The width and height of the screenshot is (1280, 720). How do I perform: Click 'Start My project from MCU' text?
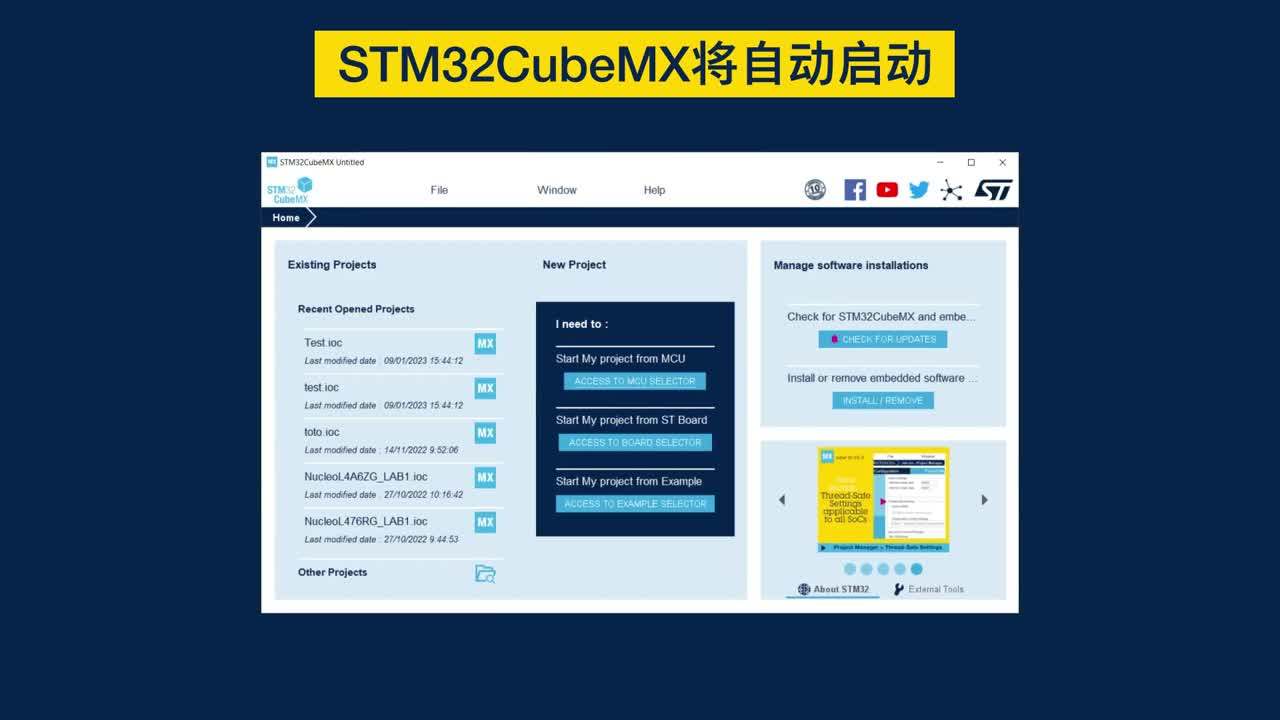coord(620,358)
